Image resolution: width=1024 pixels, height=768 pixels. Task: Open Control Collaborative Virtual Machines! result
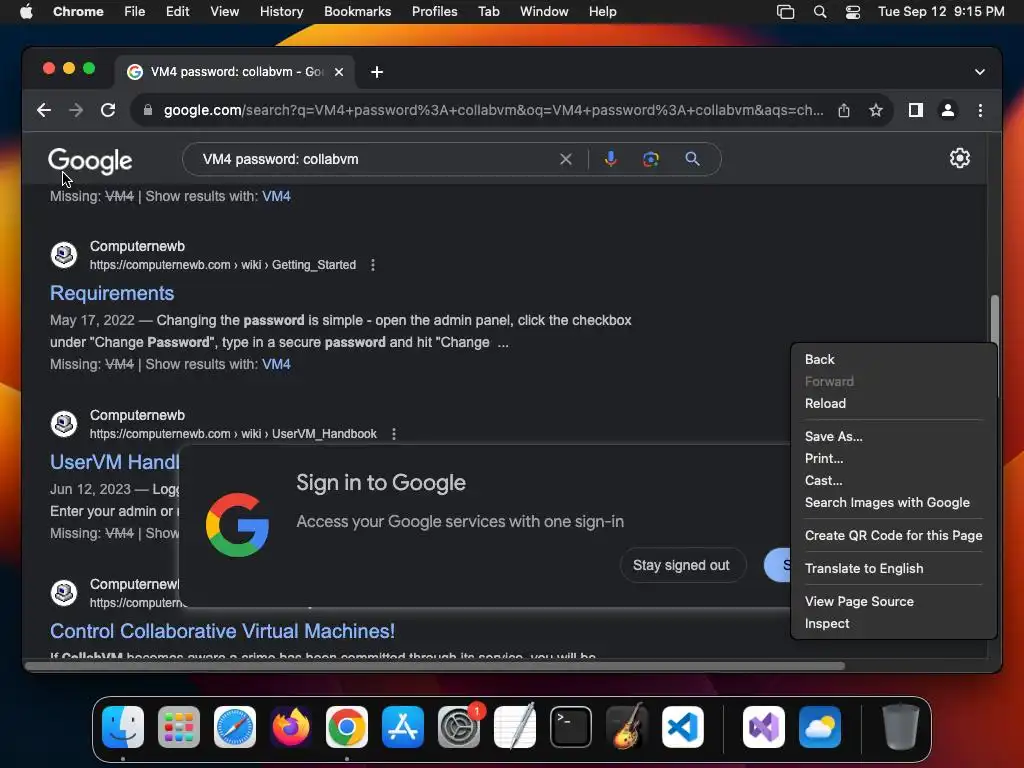coord(222,632)
